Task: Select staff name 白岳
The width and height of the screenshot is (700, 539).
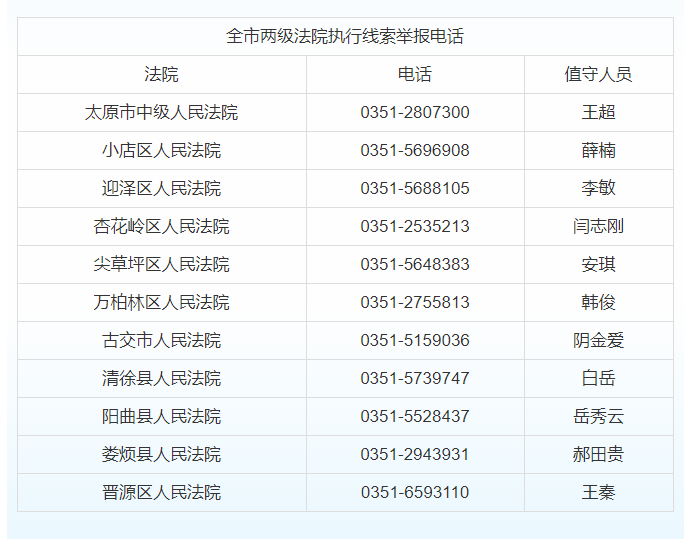Action: point(598,378)
